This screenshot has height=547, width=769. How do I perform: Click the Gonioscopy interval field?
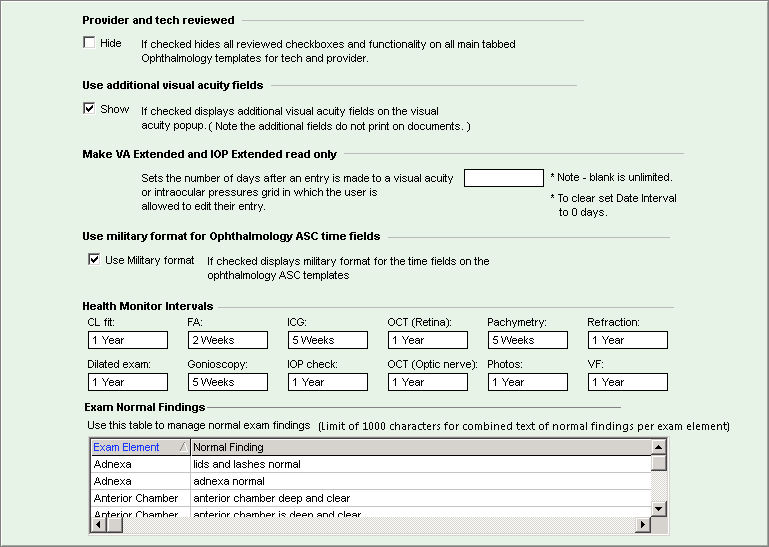coord(228,382)
